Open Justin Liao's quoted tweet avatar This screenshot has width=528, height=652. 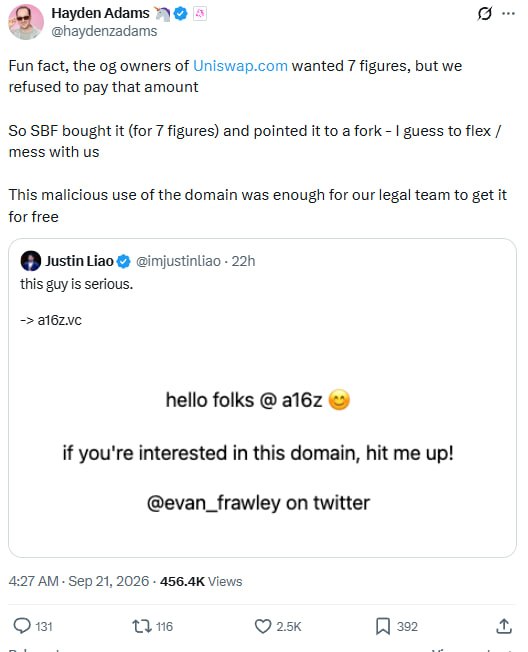(x=31, y=261)
